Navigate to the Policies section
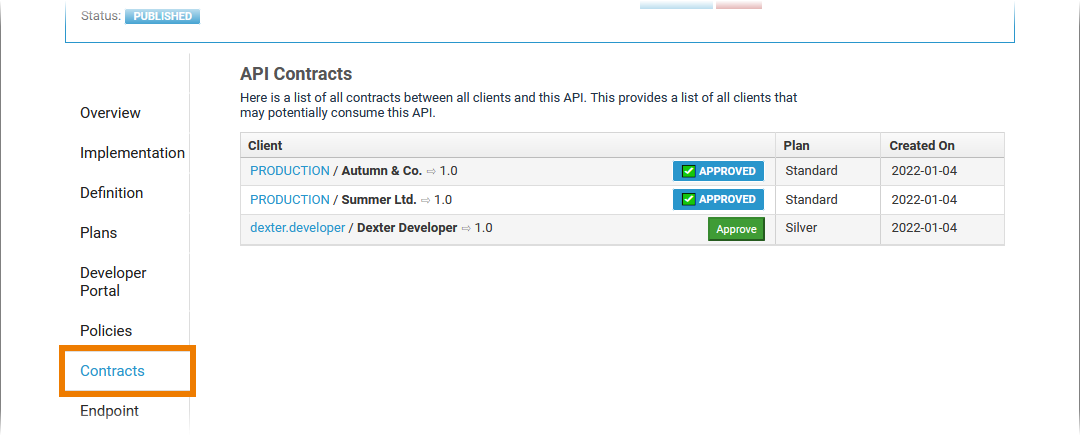The height and width of the screenshot is (436, 1080). point(106,331)
